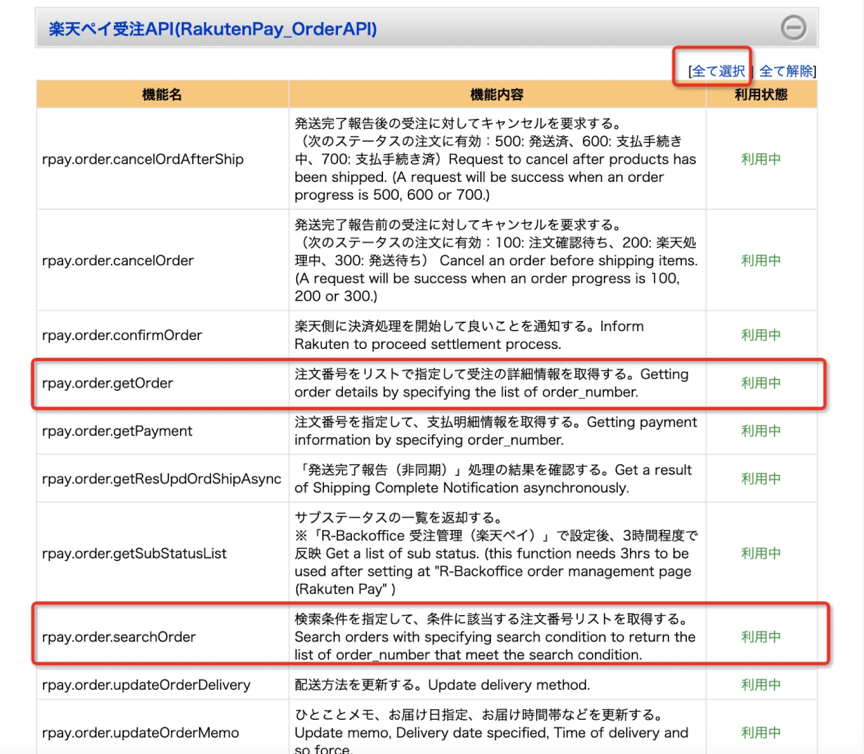864x754 pixels.
Task: Click the 機能内容 column header
Action: pos(497,95)
